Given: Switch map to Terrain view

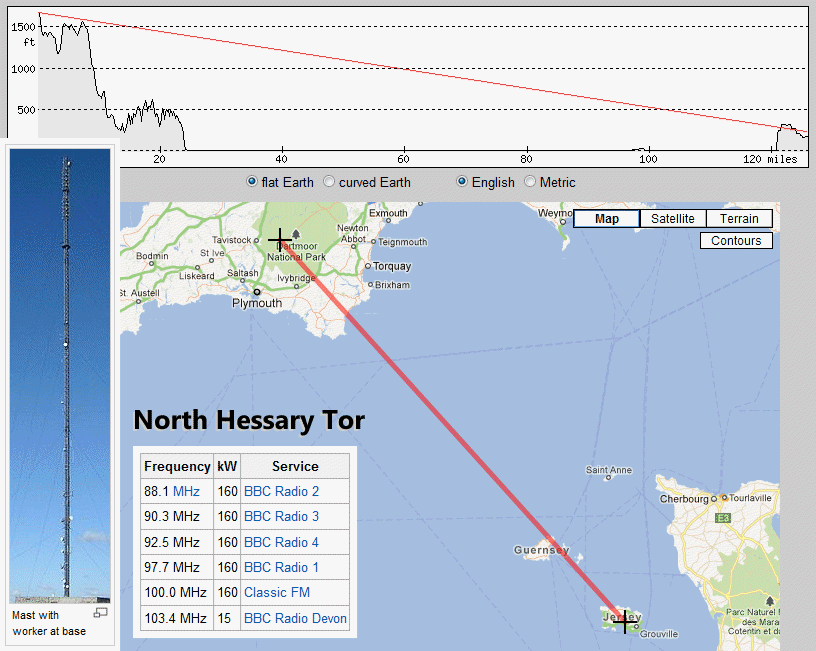Looking at the screenshot, I should [x=739, y=219].
